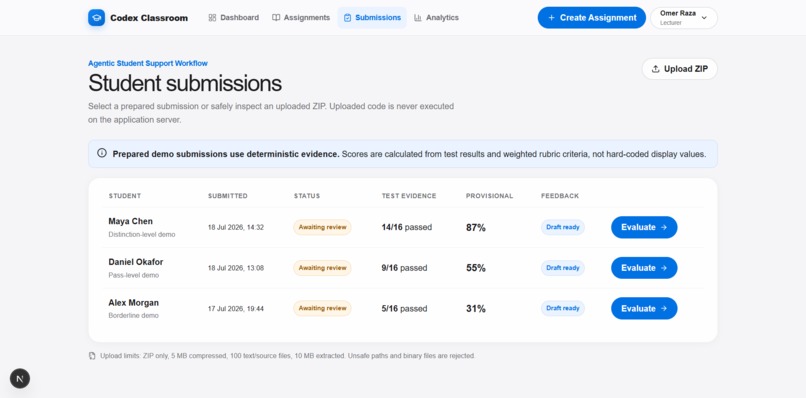The height and width of the screenshot is (398, 806).
Task: Click Daniel Okafor's Awaiting review badge
Action: coord(322,268)
